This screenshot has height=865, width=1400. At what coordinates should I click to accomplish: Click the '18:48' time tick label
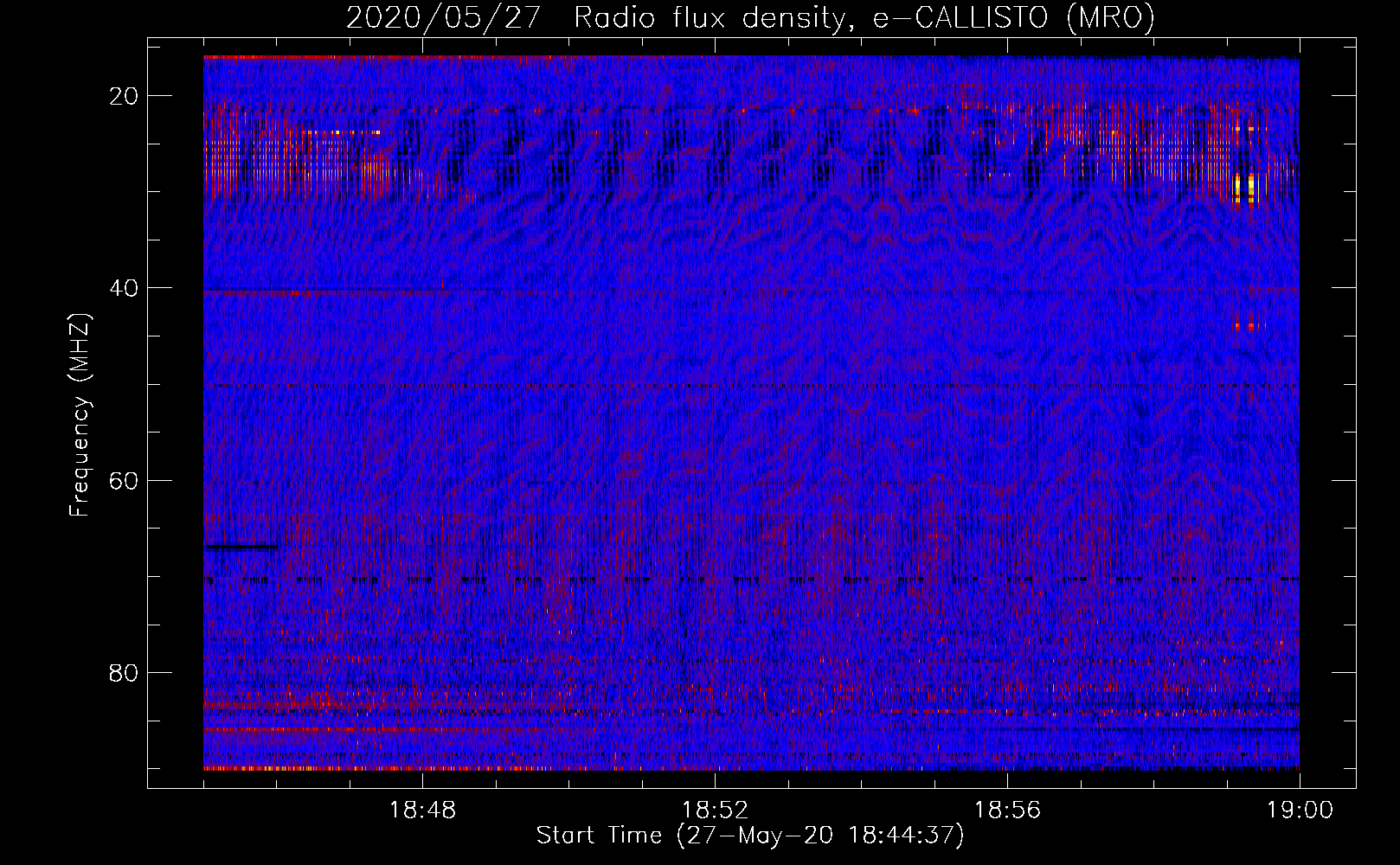(x=422, y=811)
